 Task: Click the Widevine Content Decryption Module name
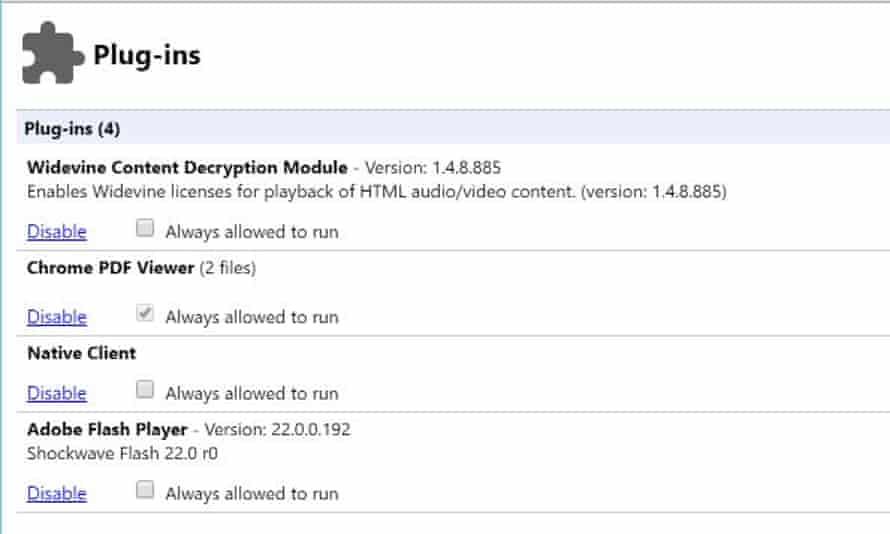pyautogui.click(x=187, y=167)
